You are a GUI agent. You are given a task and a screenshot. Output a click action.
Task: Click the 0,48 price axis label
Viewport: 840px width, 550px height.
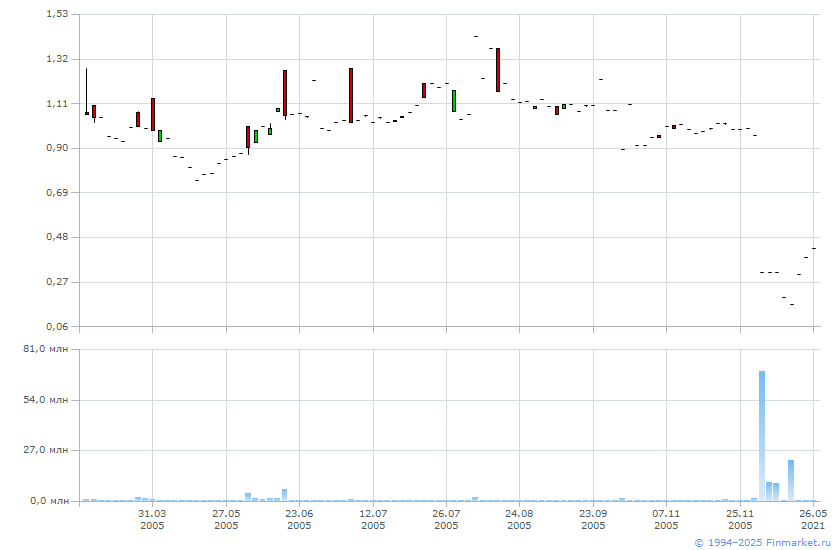[x=57, y=237]
